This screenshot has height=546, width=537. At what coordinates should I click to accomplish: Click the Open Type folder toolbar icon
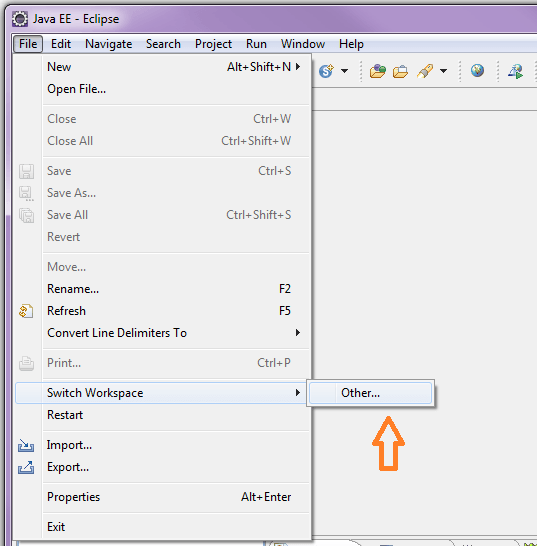pyautogui.click(x=378, y=71)
